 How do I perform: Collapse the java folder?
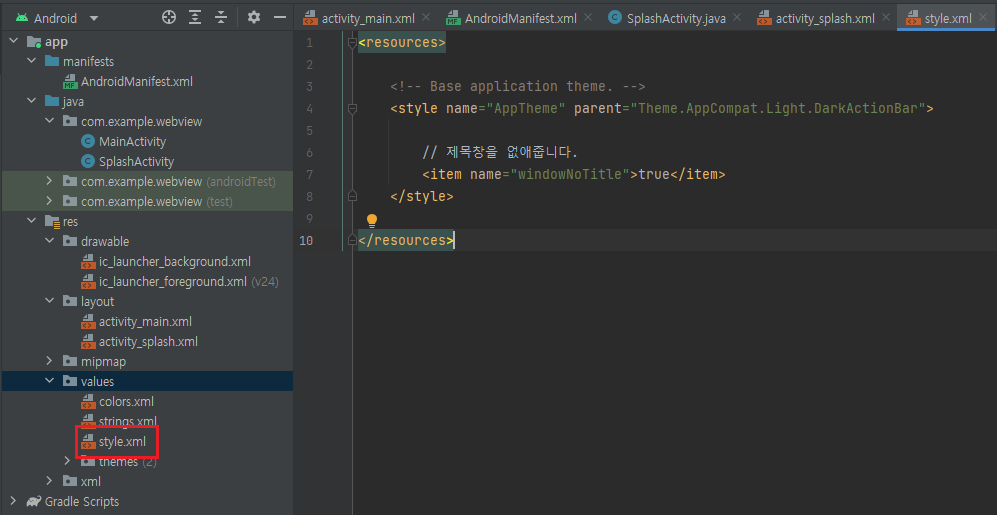coord(32,102)
